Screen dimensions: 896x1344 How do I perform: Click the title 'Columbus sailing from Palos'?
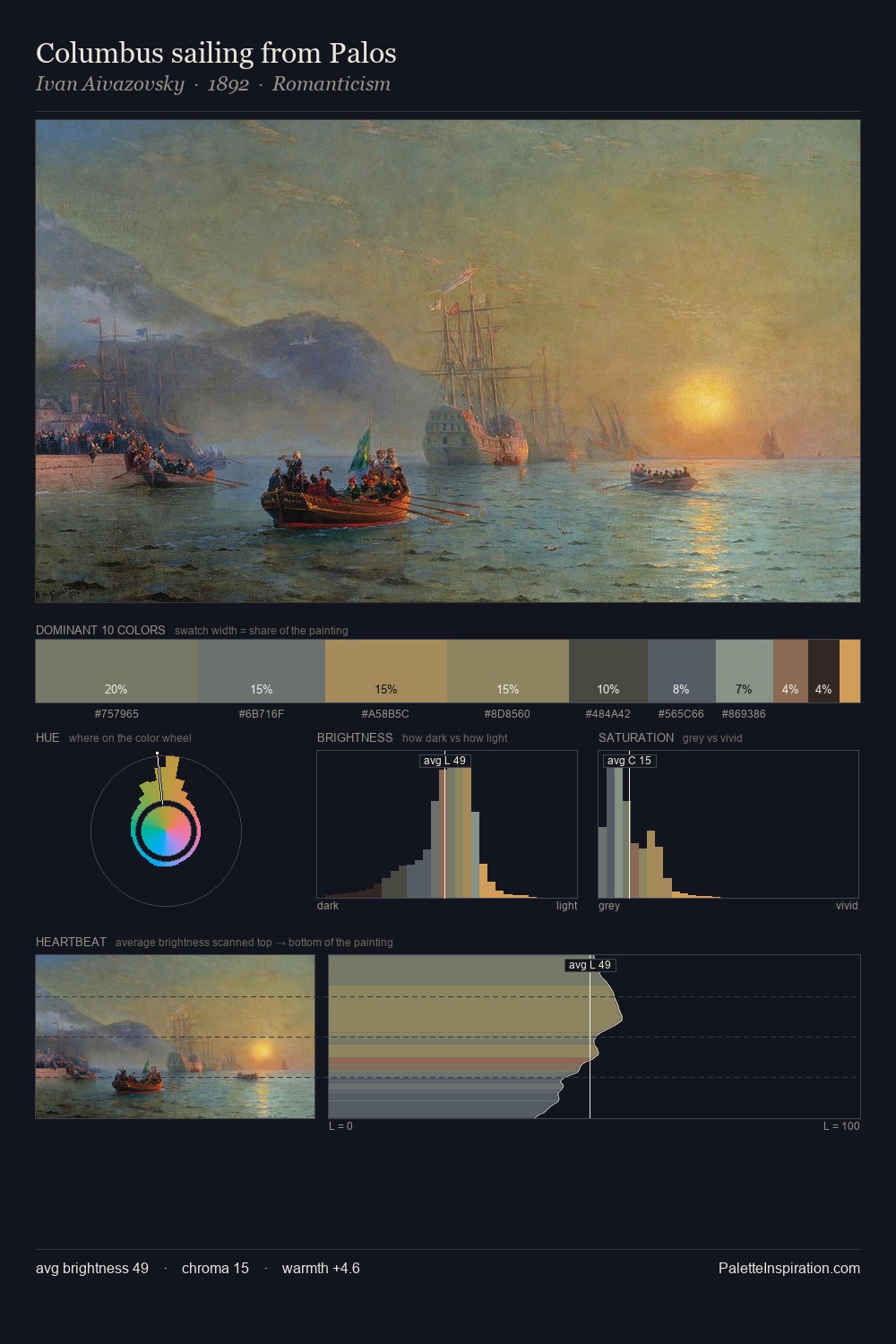216,53
